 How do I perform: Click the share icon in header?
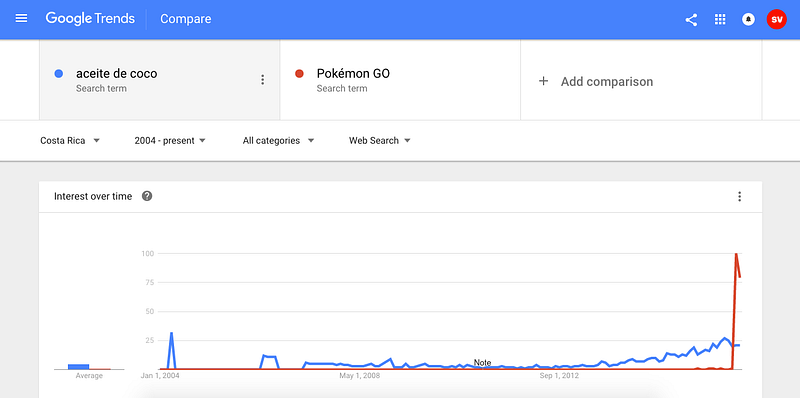point(691,19)
